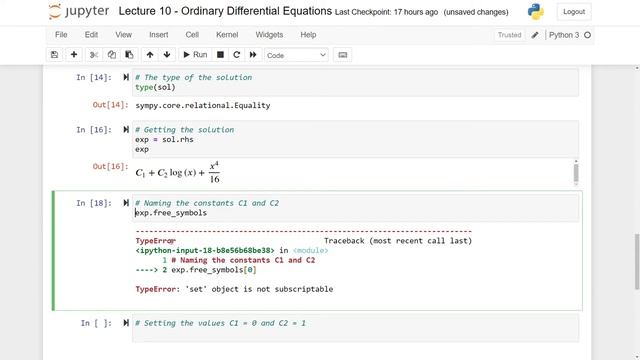Click the page vertical scrollbar
This screenshot has width=640, height=360.
pos(637,261)
